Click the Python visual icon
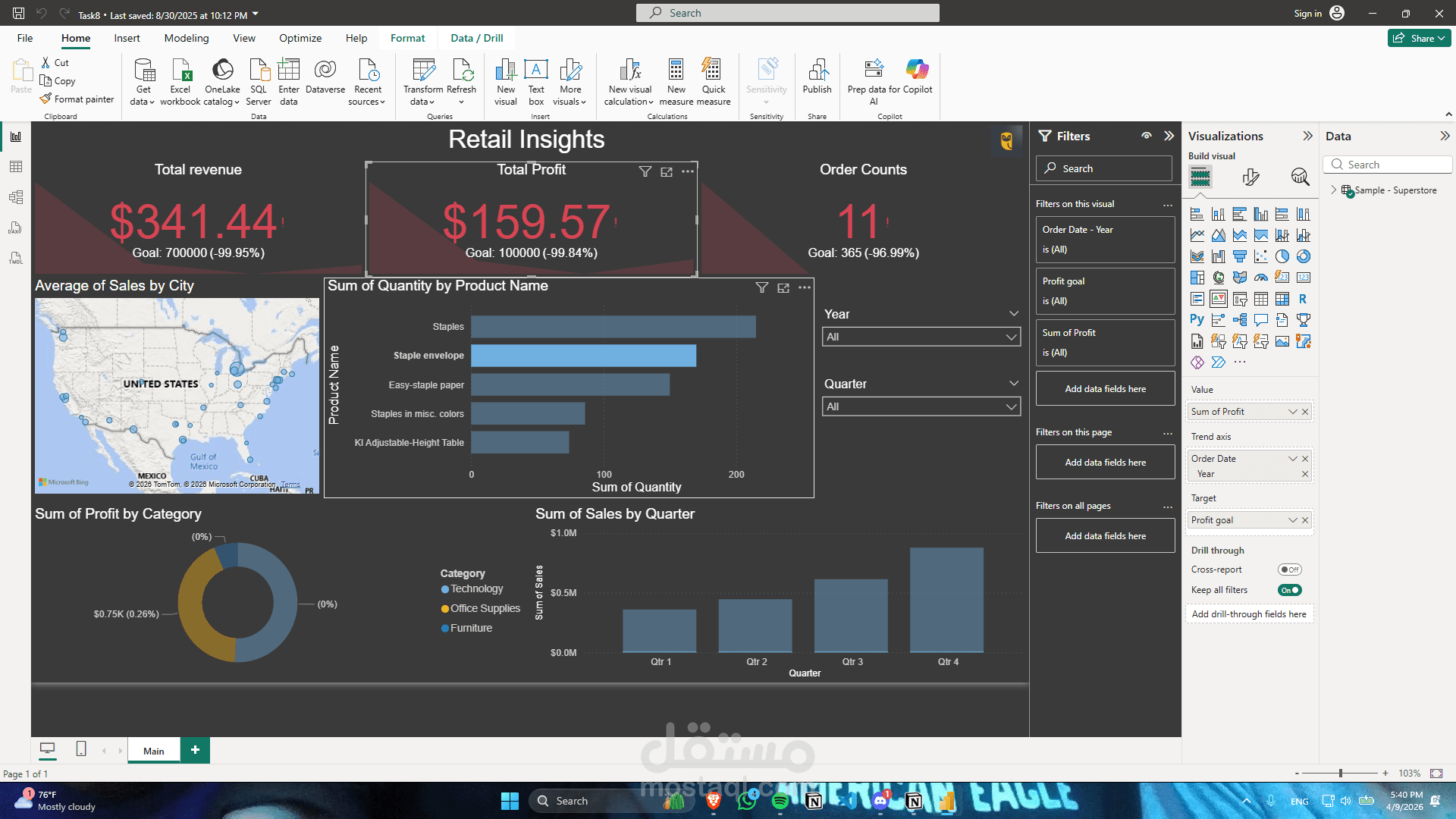 tap(1197, 320)
